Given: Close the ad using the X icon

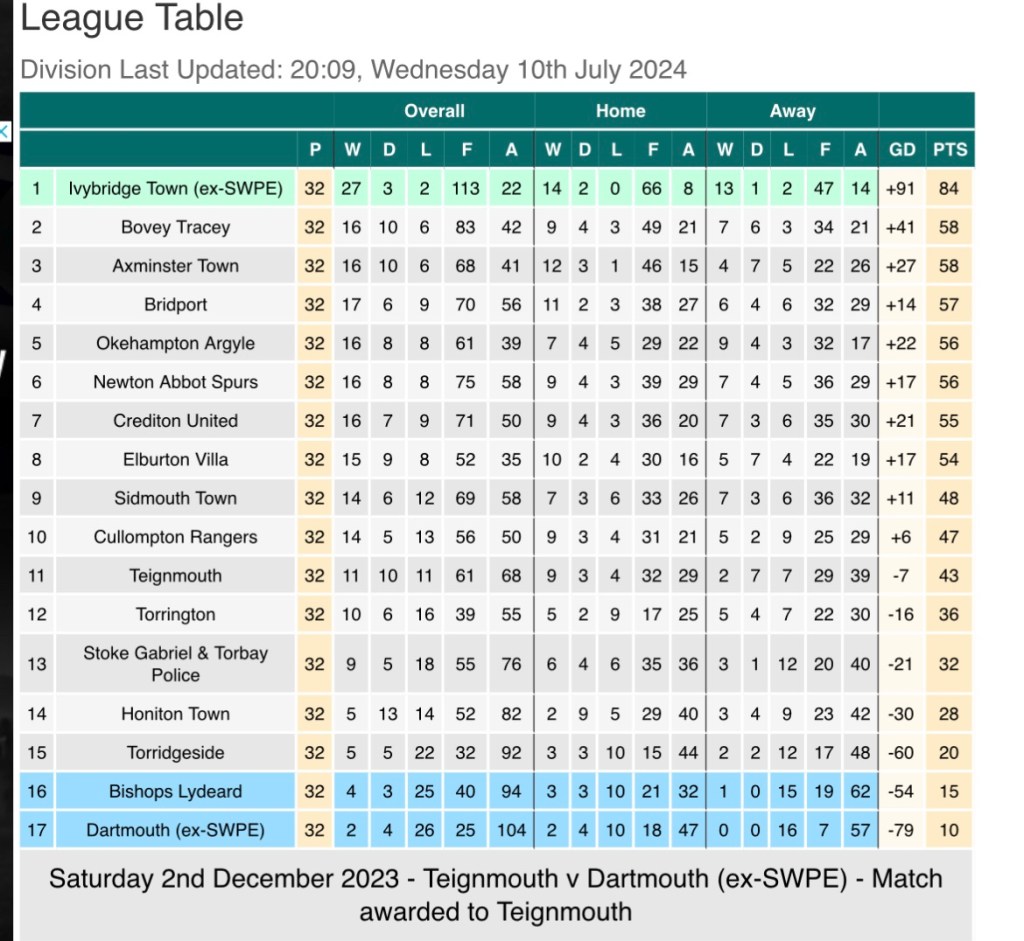Looking at the screenshot, I should click(x=4, y=131).
